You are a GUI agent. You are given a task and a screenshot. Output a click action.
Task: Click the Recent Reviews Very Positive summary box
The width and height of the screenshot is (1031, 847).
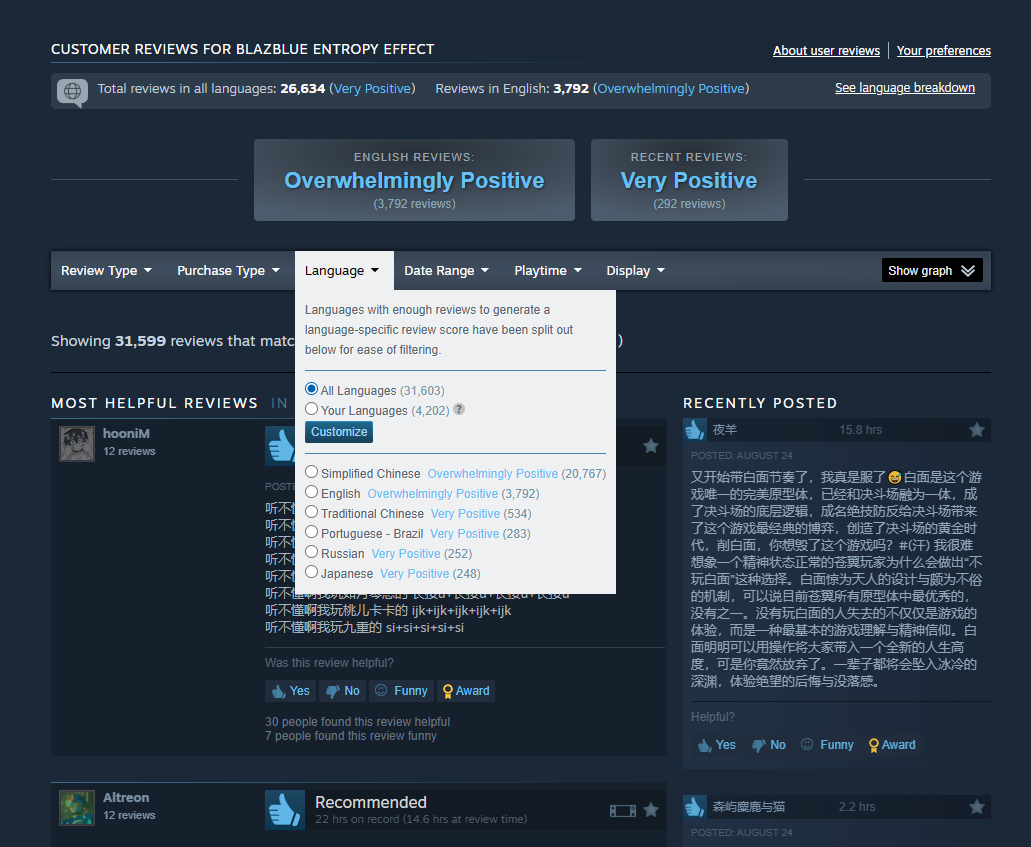point(689,180)
